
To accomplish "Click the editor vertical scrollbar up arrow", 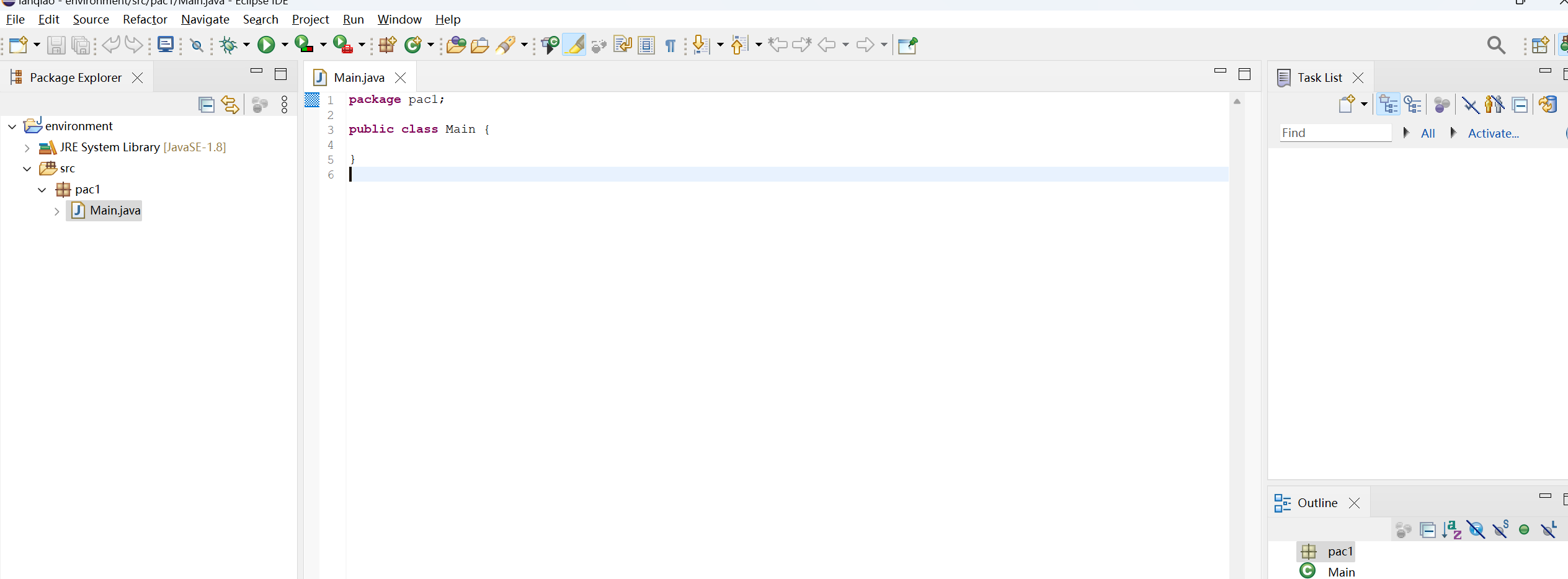I will 1237,102.
